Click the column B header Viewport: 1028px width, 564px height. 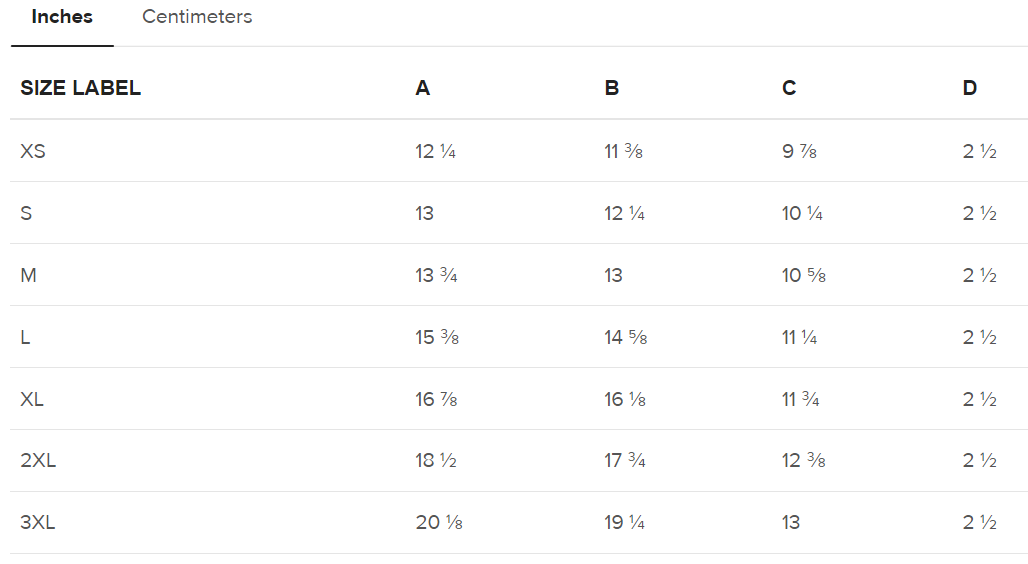tap(612, 88)
